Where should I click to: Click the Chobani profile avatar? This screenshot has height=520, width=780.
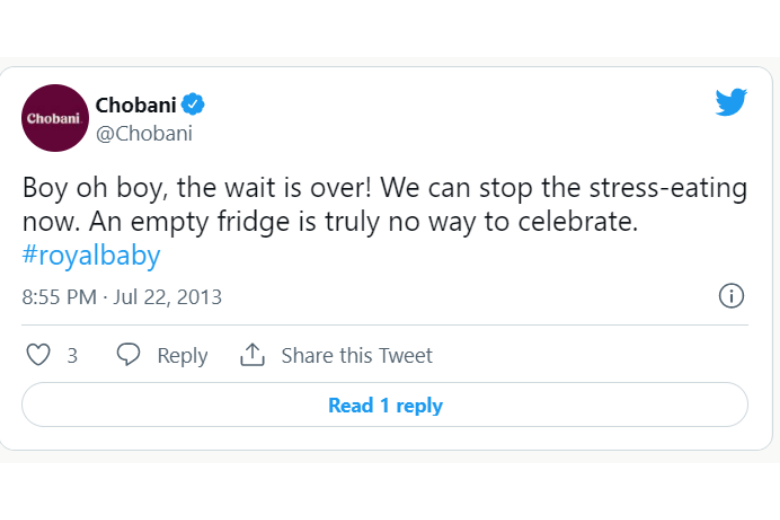pos(55,118)
